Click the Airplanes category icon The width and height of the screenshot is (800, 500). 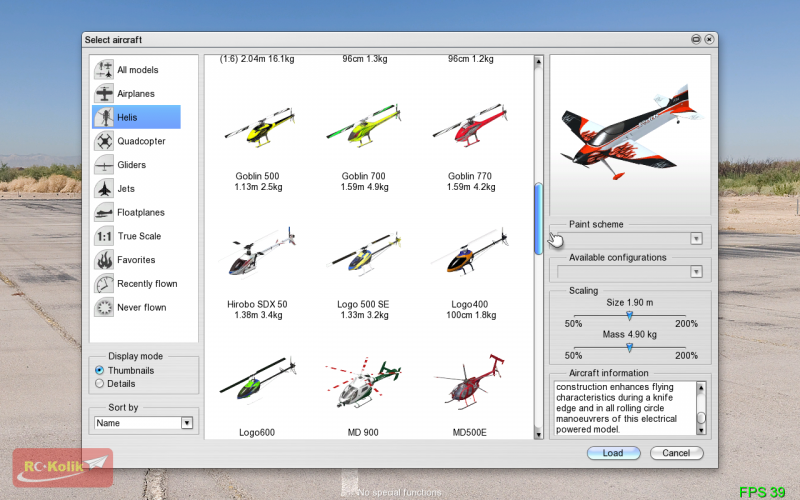tap(104, 93)
